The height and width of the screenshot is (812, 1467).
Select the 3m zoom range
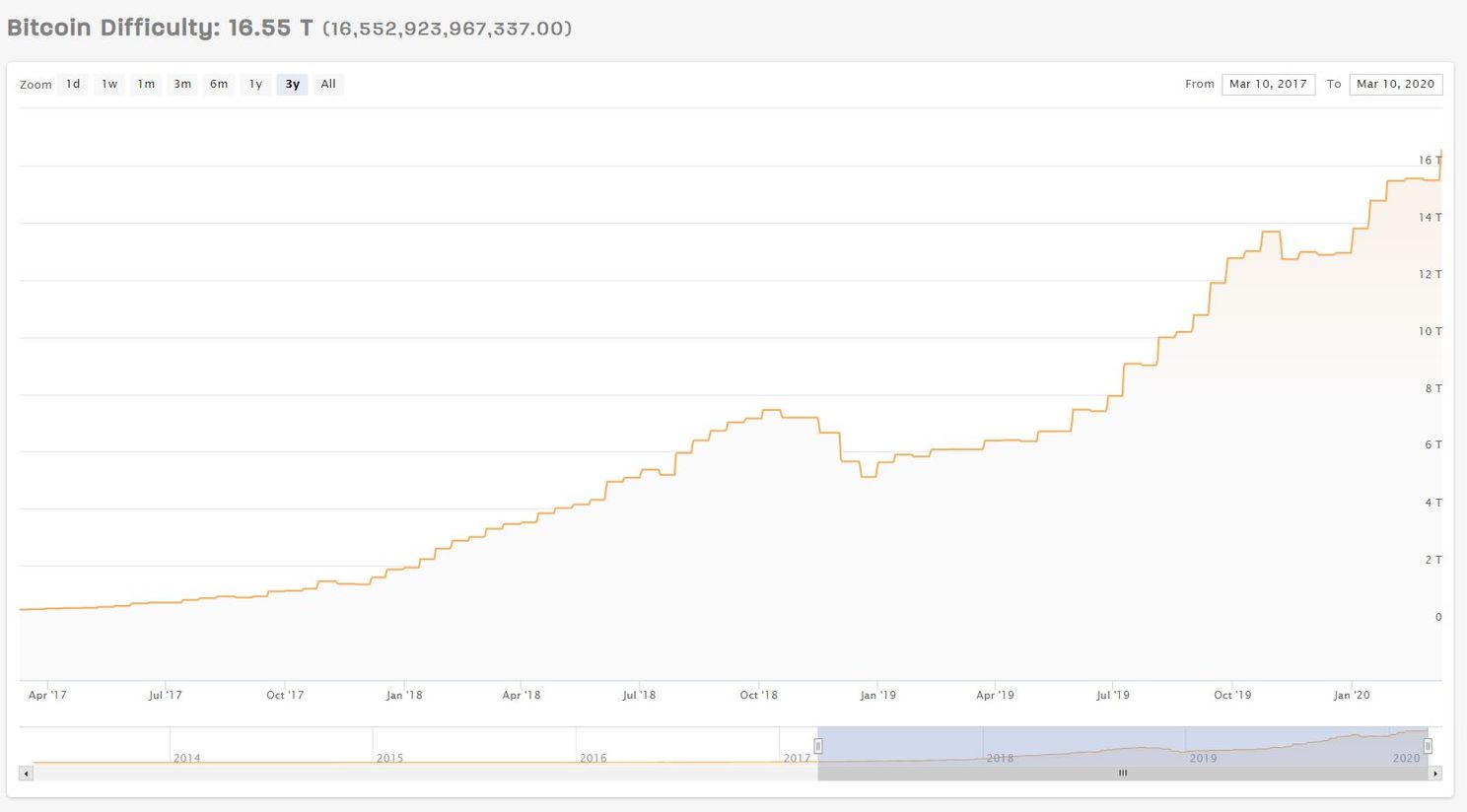coord(182,84)
